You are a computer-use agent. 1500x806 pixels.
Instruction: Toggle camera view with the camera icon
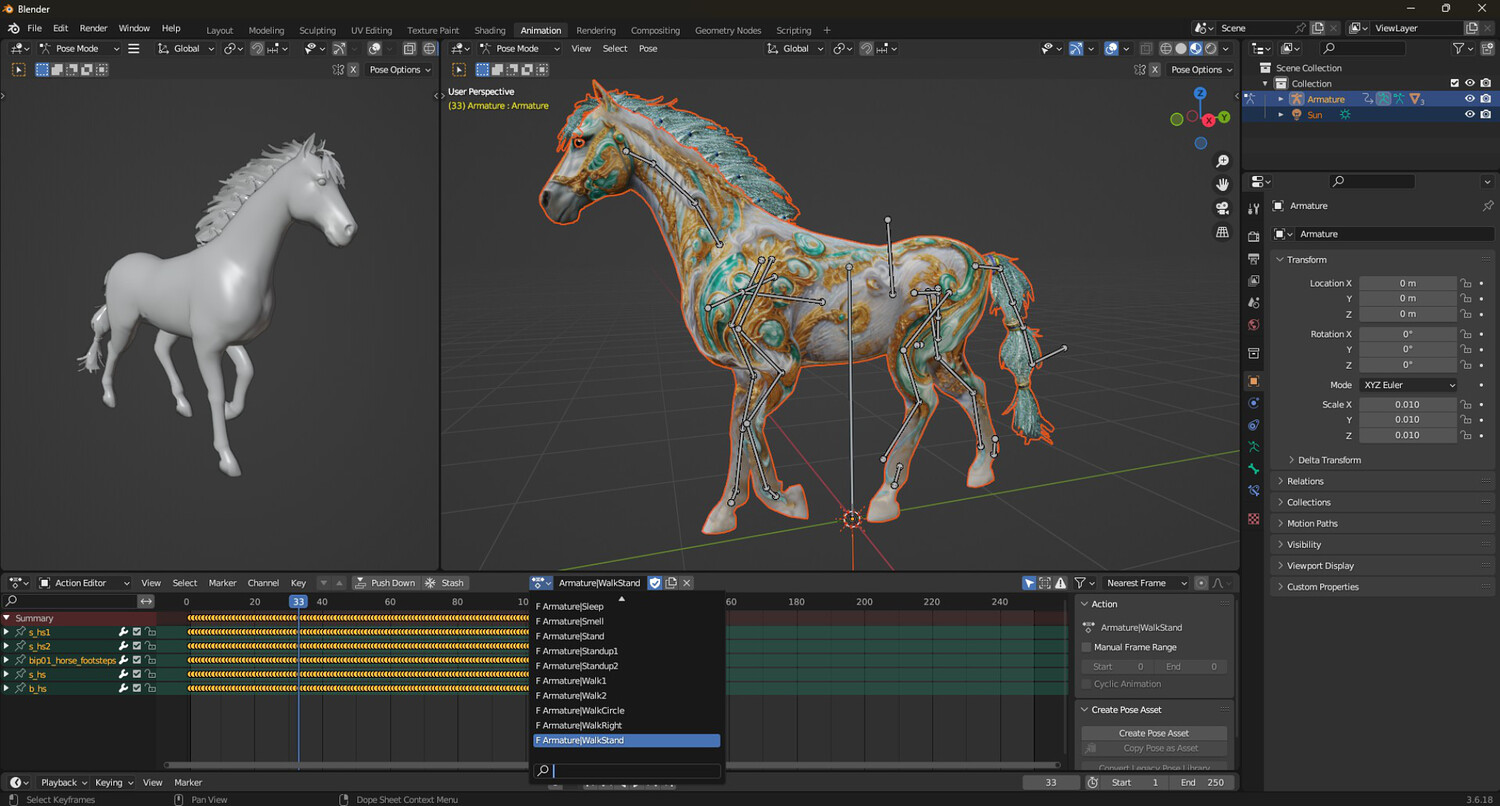(x=1222, y=208)
